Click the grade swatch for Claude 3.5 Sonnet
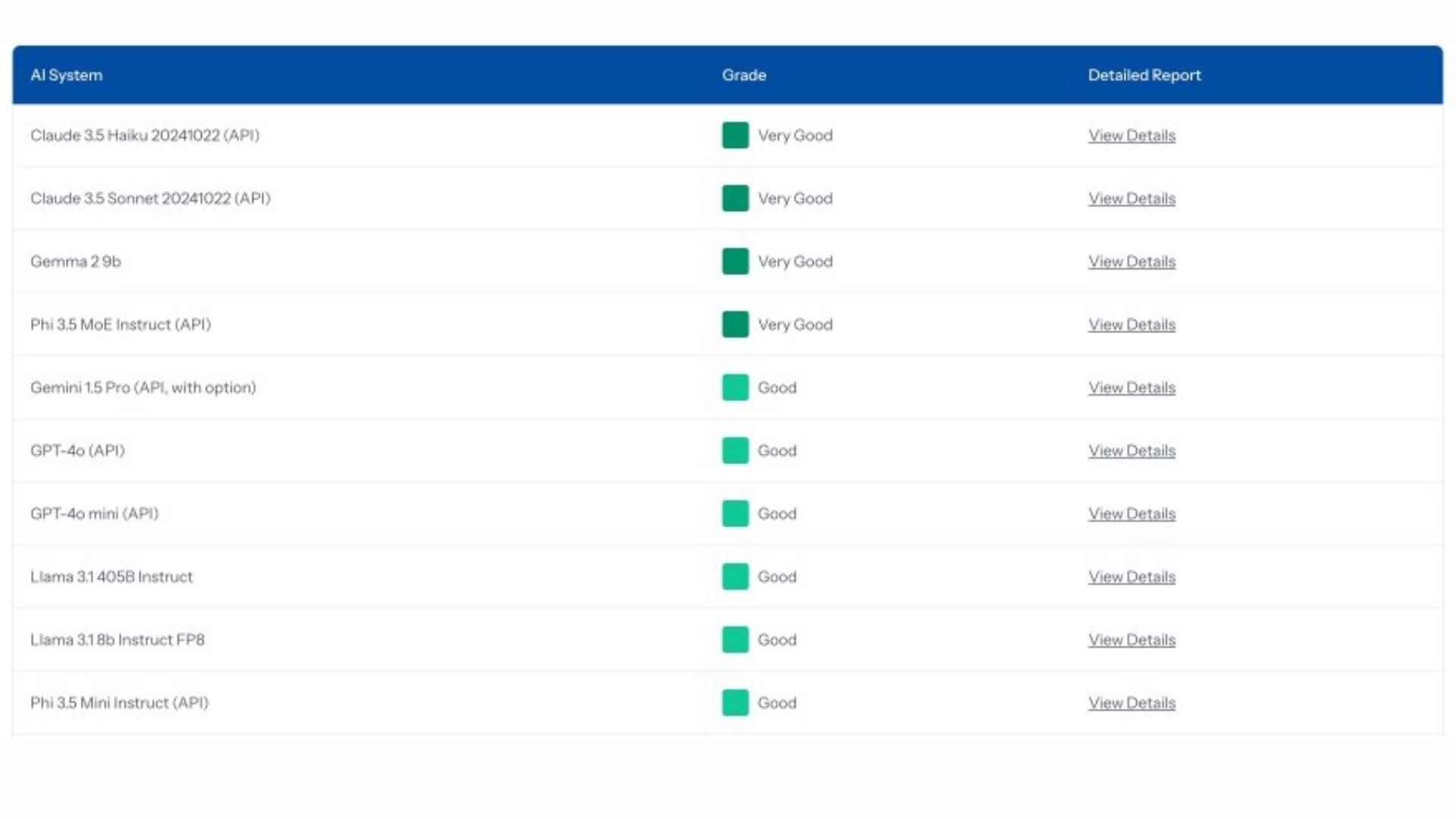The width and height of the screenshot is (1456, 819). 735,198
